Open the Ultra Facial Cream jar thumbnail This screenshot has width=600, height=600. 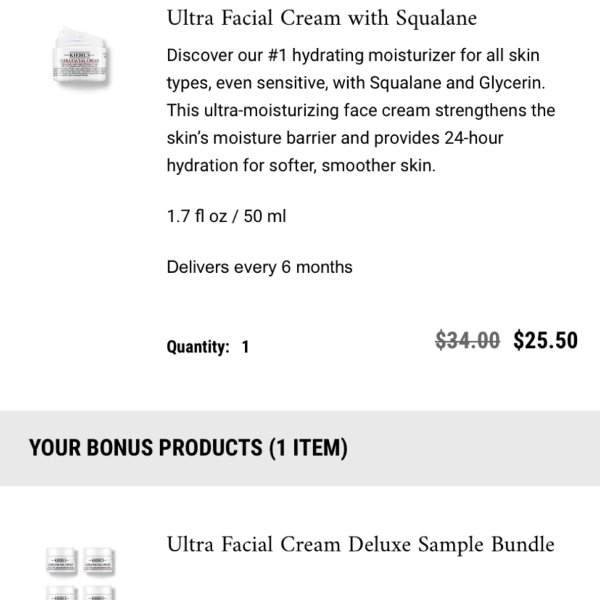click(x=81, y=56)
